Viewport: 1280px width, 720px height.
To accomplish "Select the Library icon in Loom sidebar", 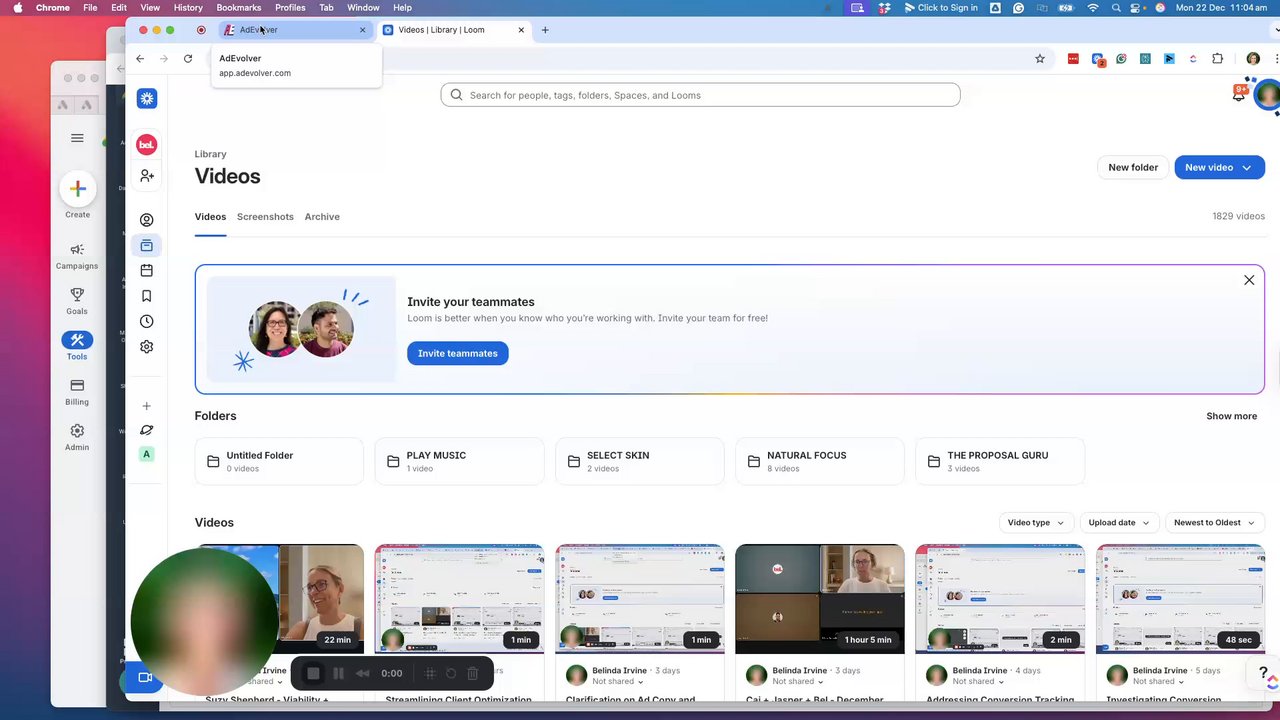I will coord(147,246).
